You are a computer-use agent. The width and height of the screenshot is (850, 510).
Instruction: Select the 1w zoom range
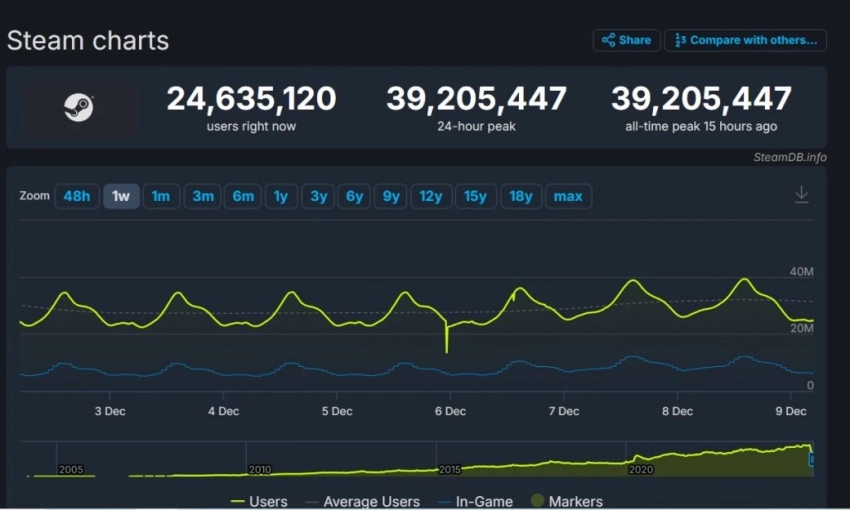pos(121,196)
